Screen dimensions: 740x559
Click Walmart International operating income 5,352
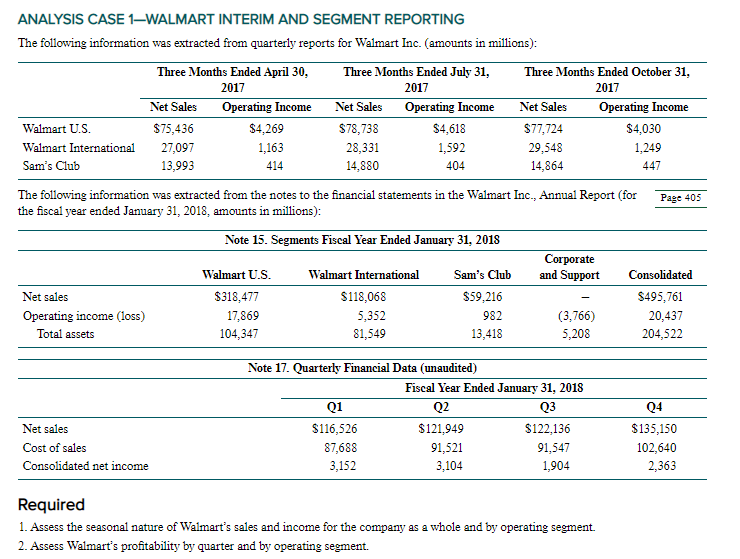pyautogui.click(x=371, y=316)
